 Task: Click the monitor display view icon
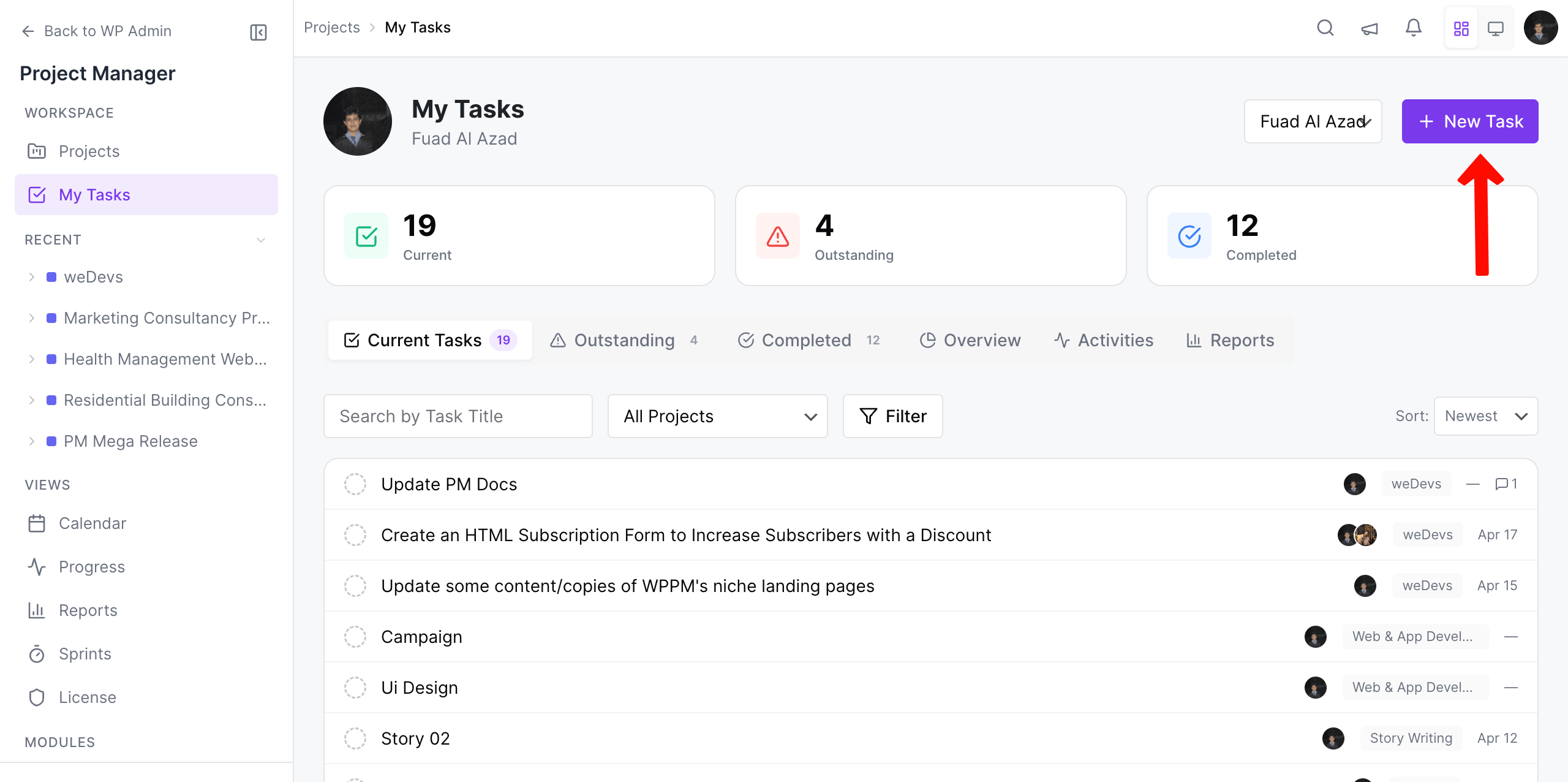[1496, 28]
